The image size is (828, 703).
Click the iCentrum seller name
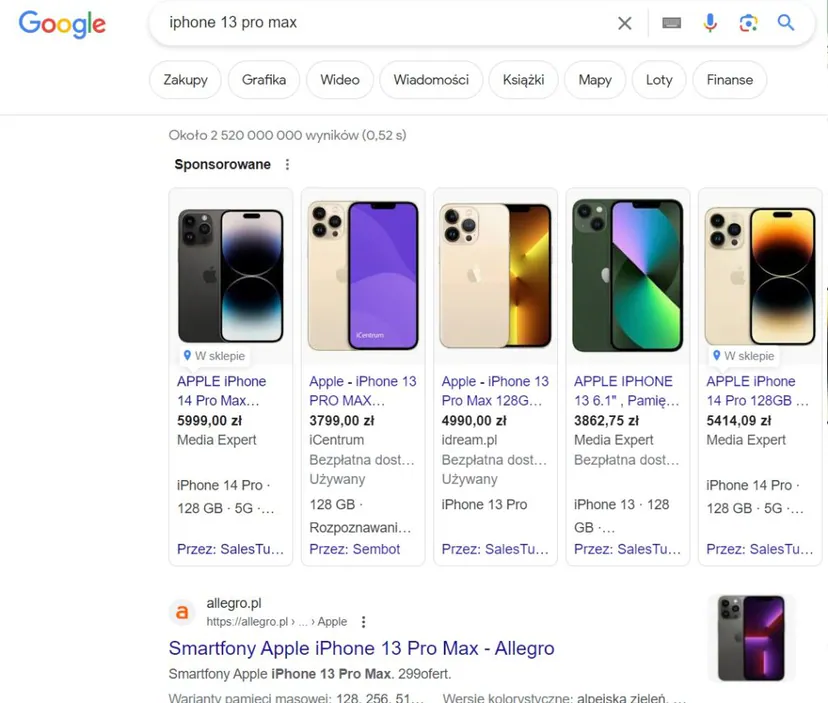pos(336,440)
